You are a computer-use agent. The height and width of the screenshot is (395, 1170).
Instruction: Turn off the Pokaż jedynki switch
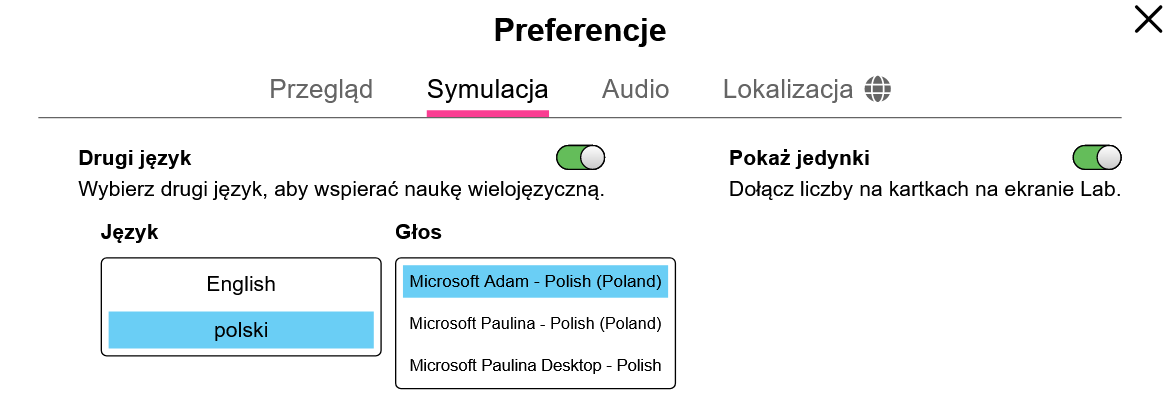(x=1097, y=158)
